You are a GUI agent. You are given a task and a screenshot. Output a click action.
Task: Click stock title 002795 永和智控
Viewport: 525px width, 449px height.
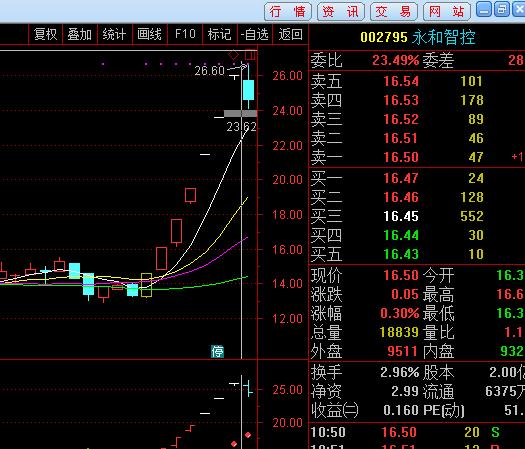418,37
